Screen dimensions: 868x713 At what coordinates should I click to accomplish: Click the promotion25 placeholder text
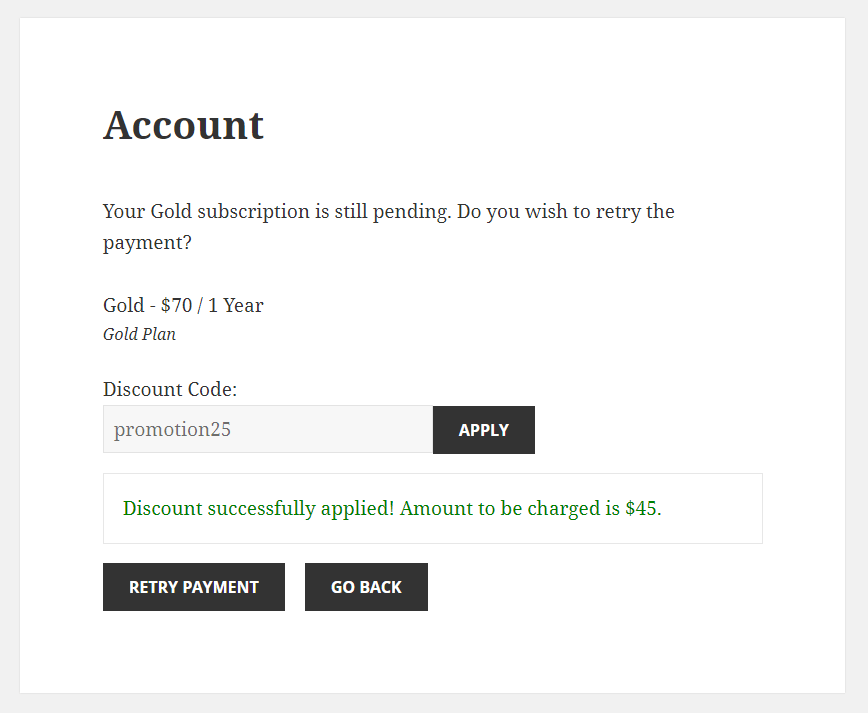click(172, 429)
